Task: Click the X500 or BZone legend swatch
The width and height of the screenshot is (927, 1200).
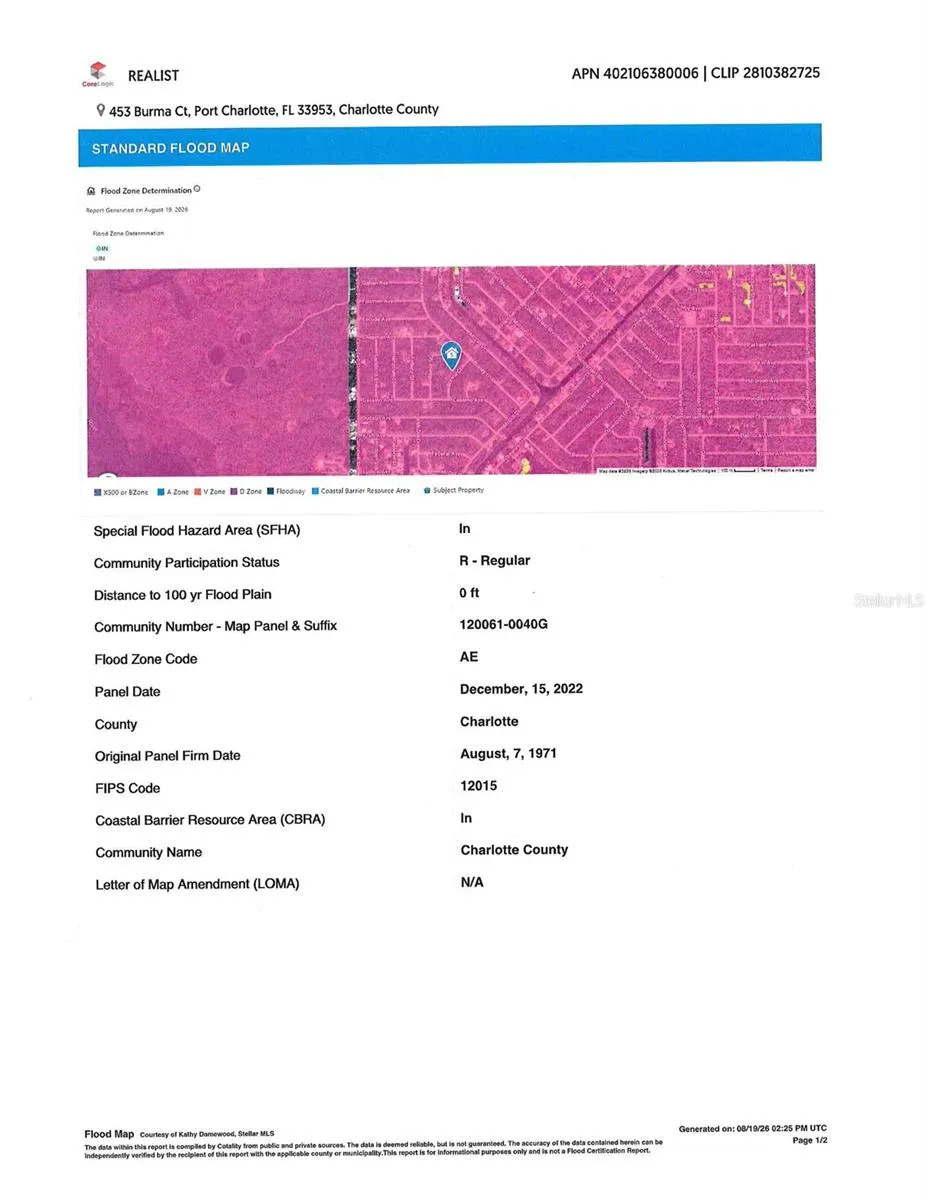Action: pos(97,492)
